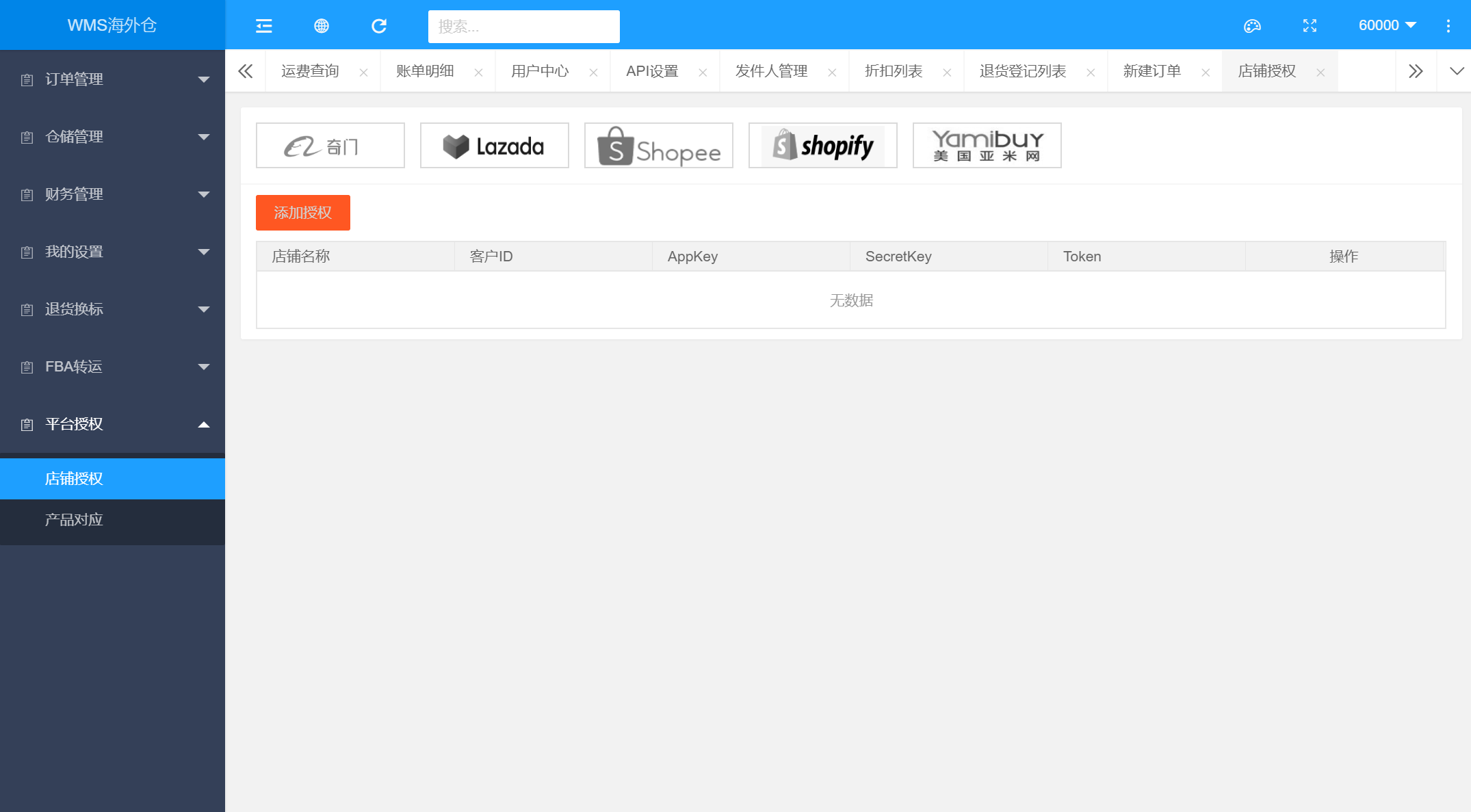Close the 店铺授权 tab
1471x812 pixels.
point(1320,72)
